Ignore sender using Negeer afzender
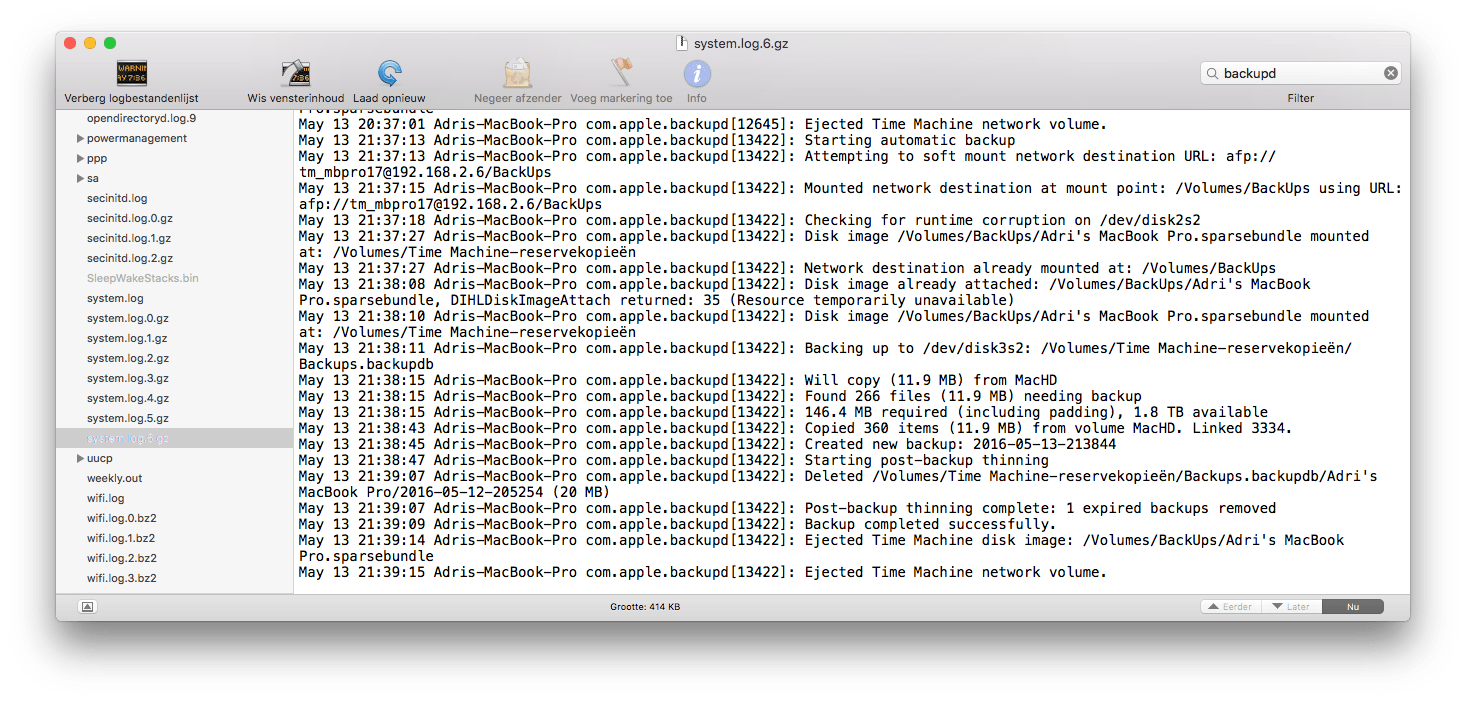 516,72
